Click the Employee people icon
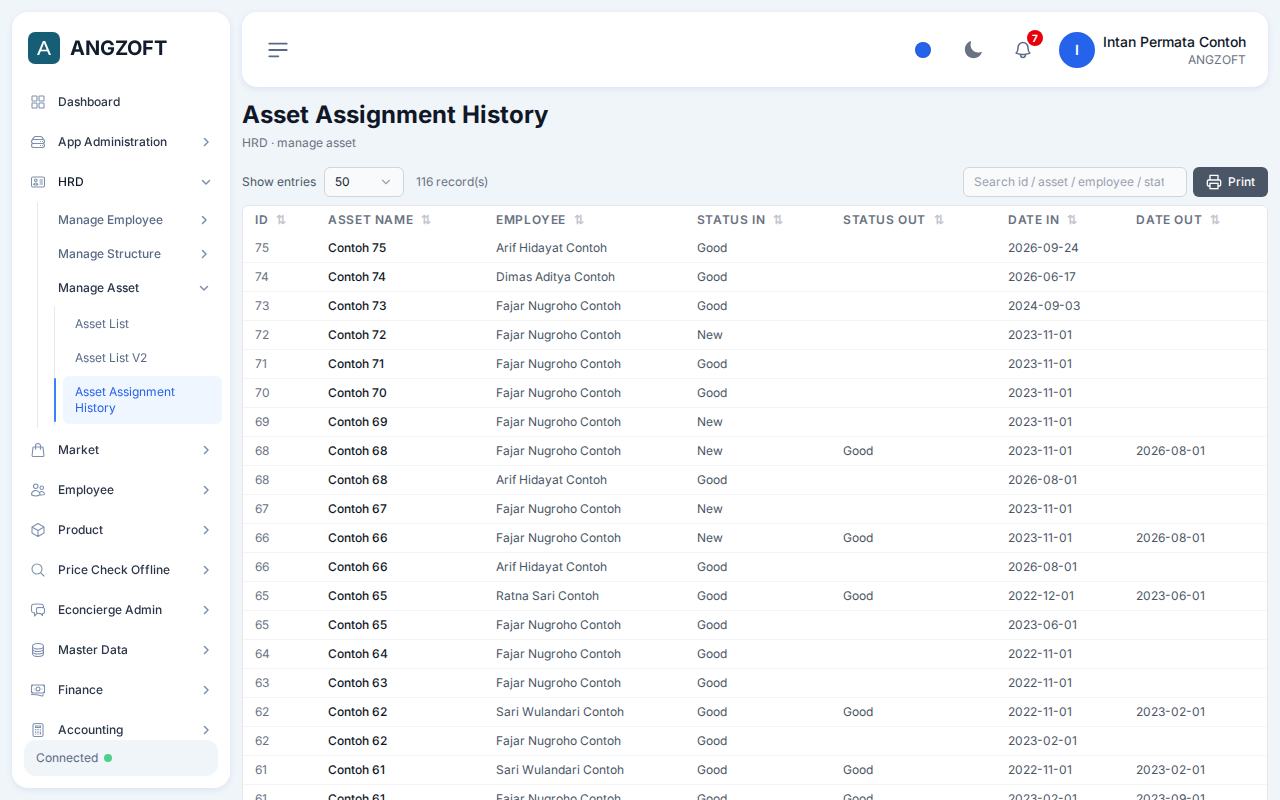The image size is (1280, 800). [38, 490]
